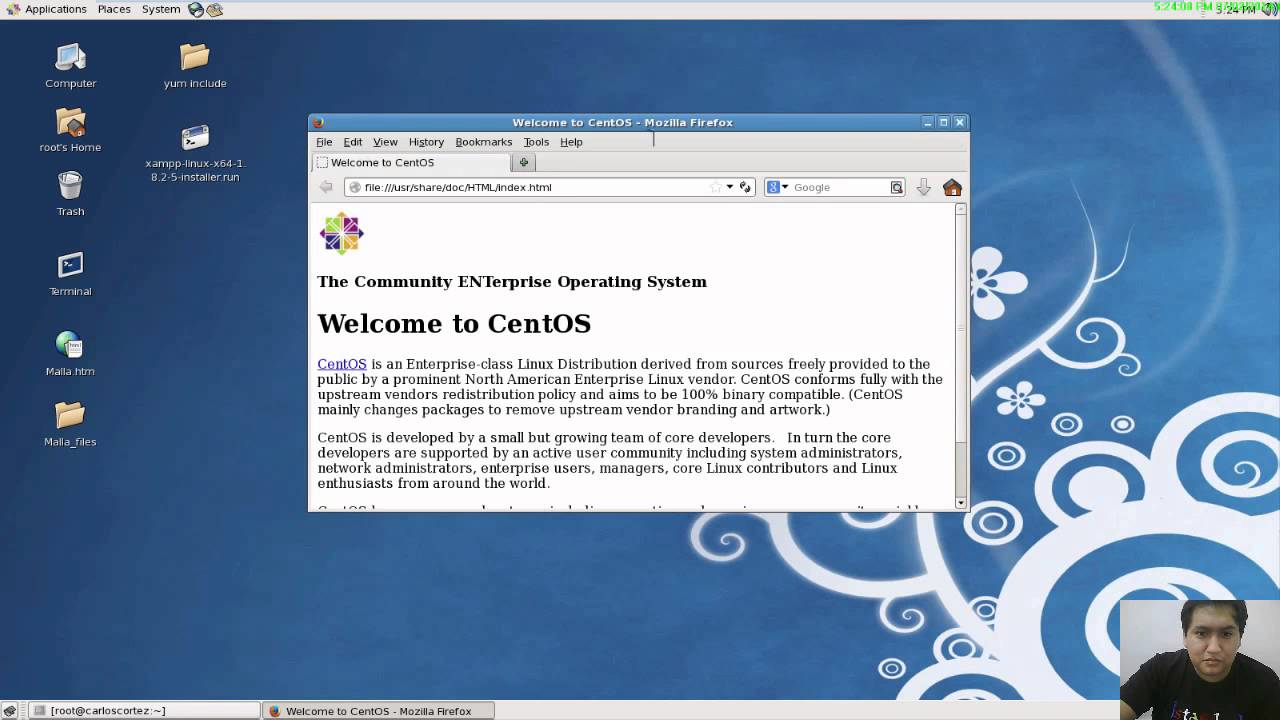Open the Firefox downloads arrow button
The width and height of the screenshot is (1280, 720).
923,187
